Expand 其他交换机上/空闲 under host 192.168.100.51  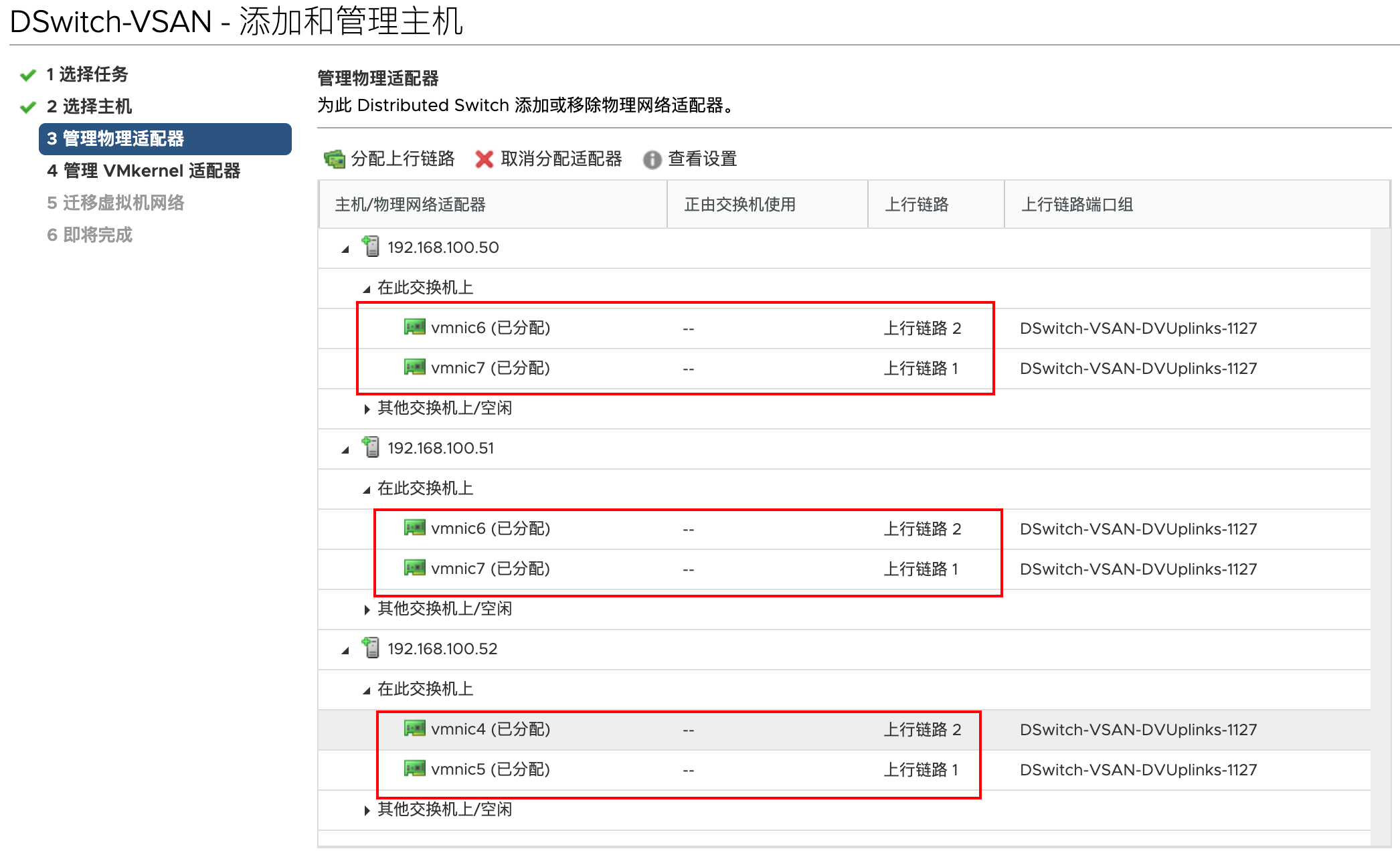[x=367, y=609]
